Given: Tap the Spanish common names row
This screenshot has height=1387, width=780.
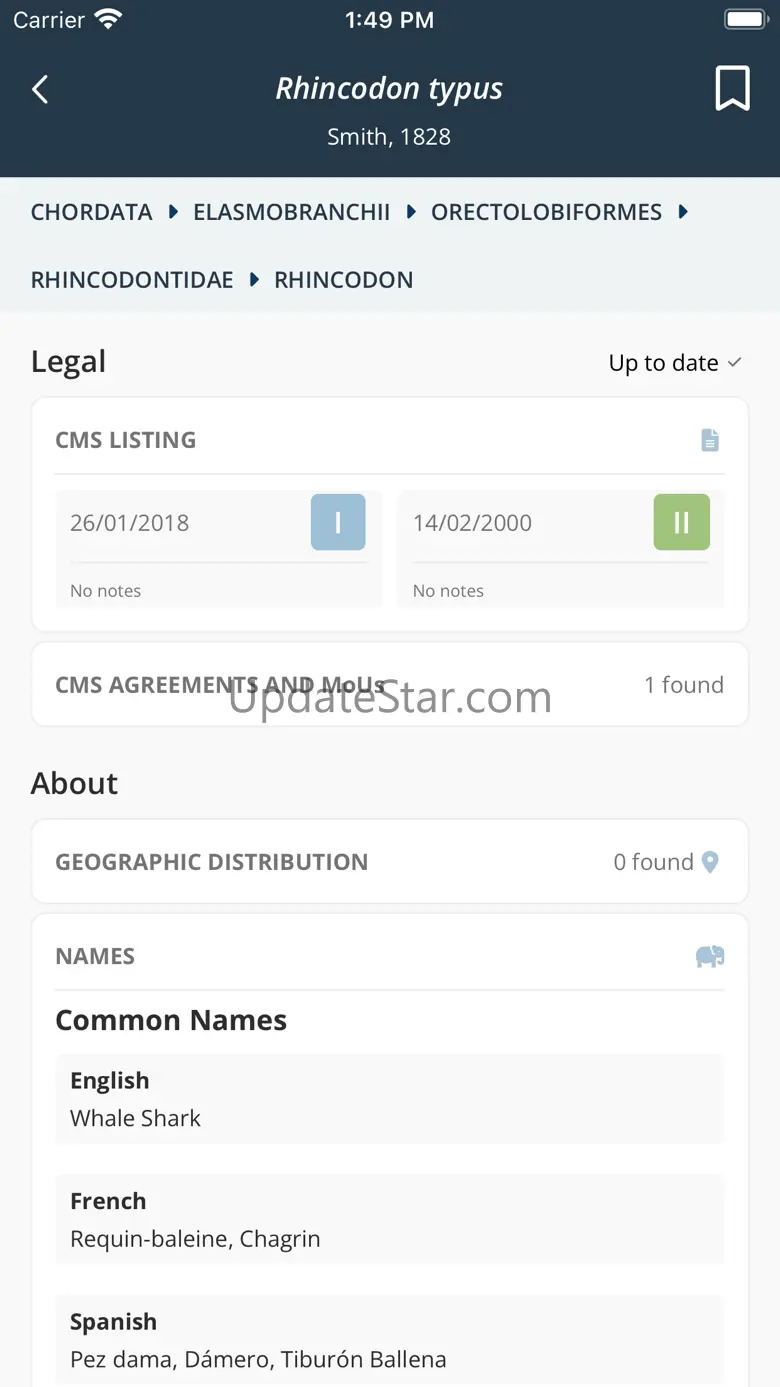Looking at the screenshot, I should [389, 1340].
